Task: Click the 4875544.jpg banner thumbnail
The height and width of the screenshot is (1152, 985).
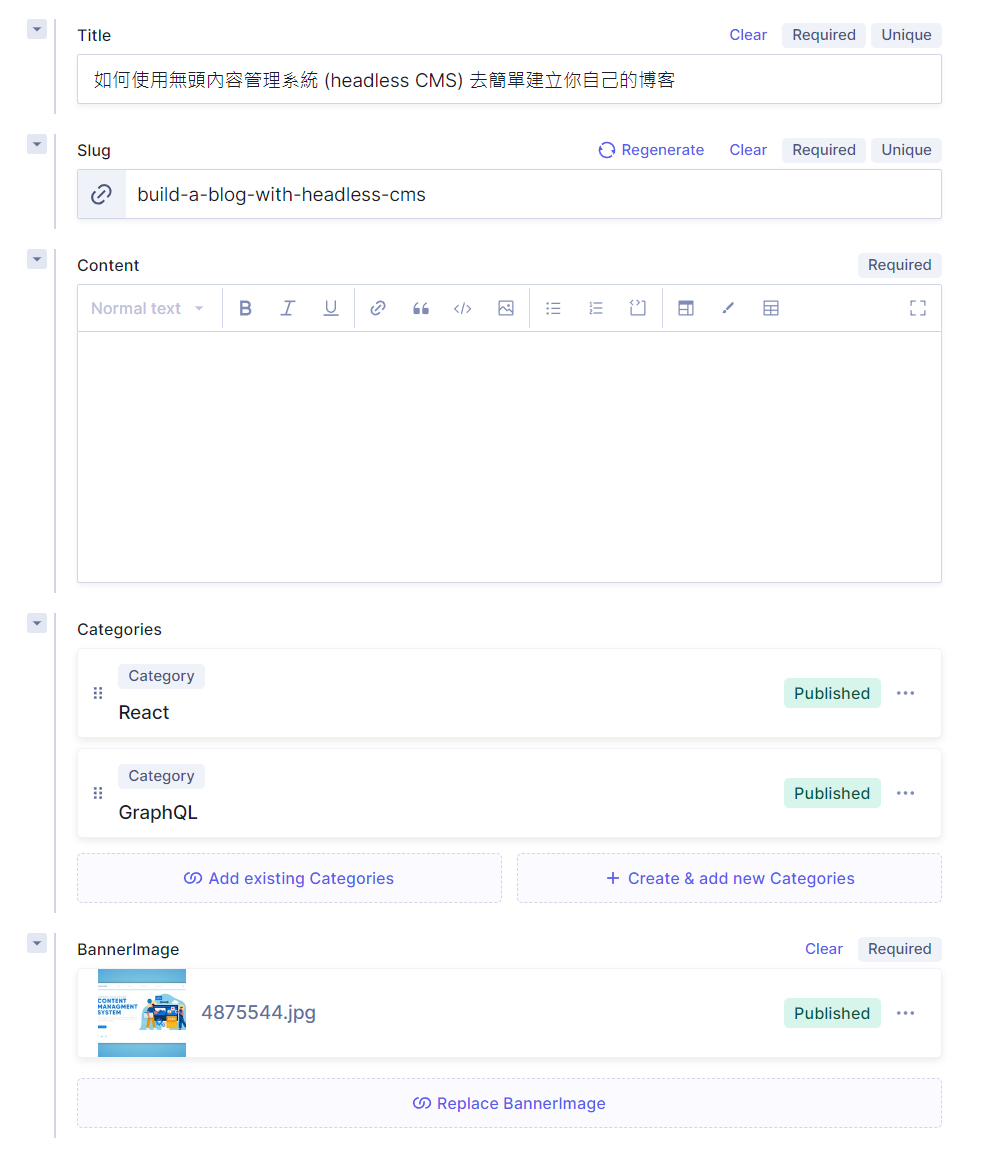Action: click(x=142, y=1013)
